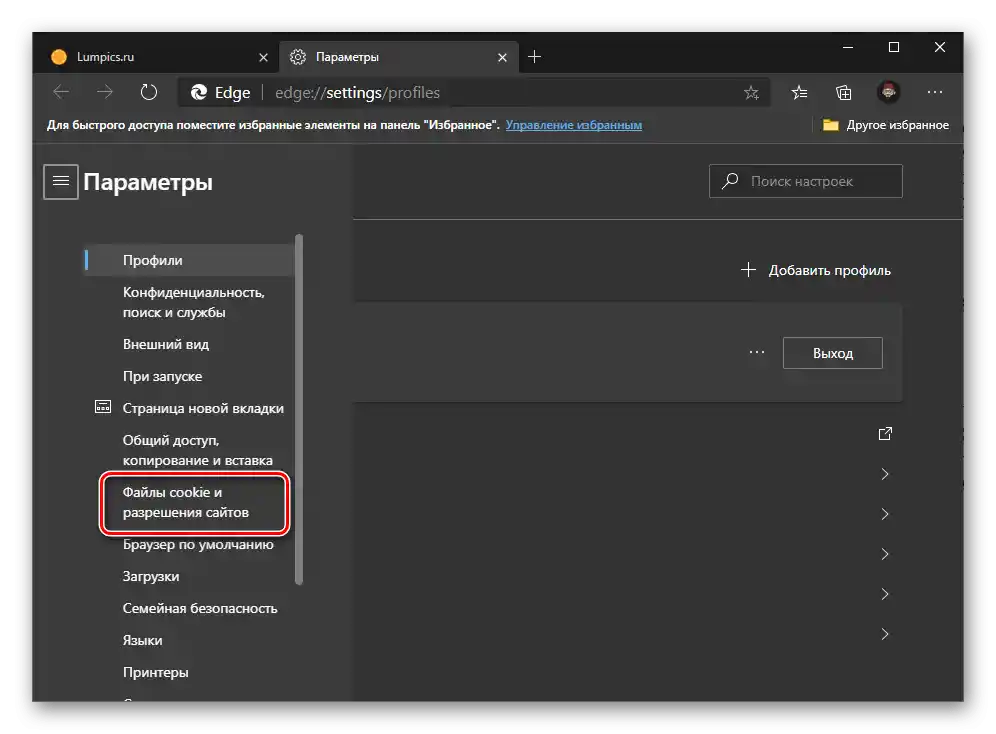Open browser Settings and more menu

coord(934,93)
